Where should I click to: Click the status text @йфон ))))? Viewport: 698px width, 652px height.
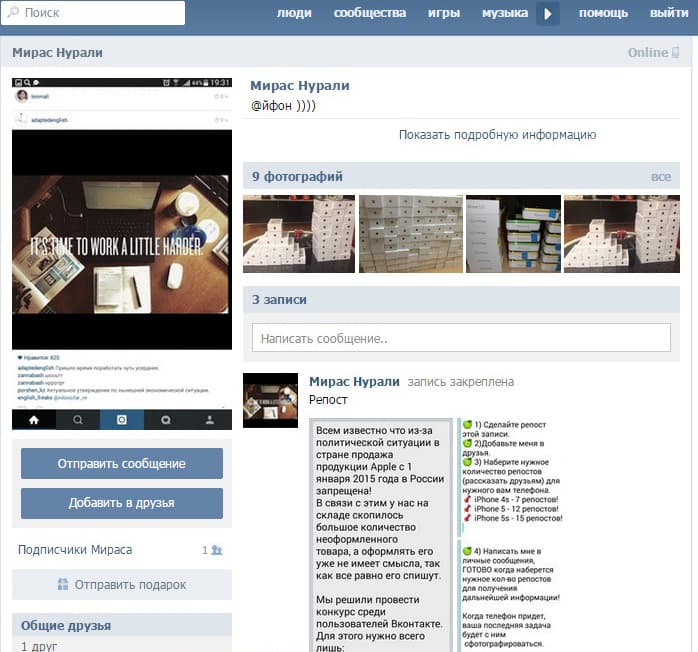pos(284,106)
